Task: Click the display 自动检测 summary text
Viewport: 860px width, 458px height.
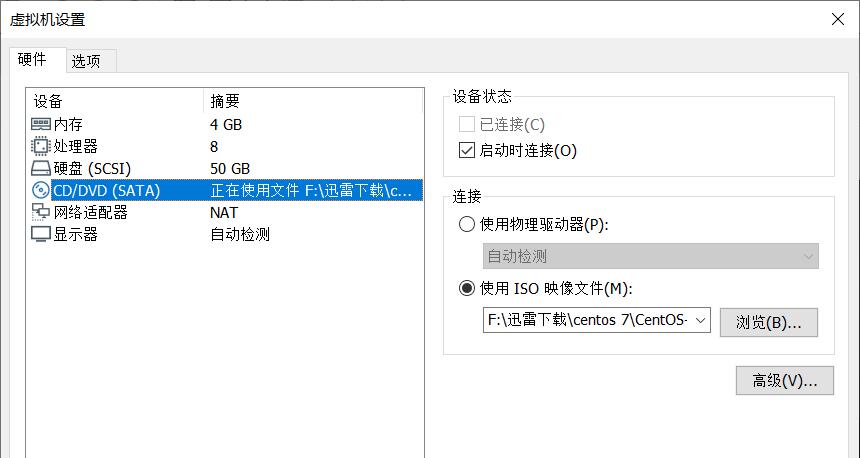Action: pyautogui.click(x=240, y=234)
